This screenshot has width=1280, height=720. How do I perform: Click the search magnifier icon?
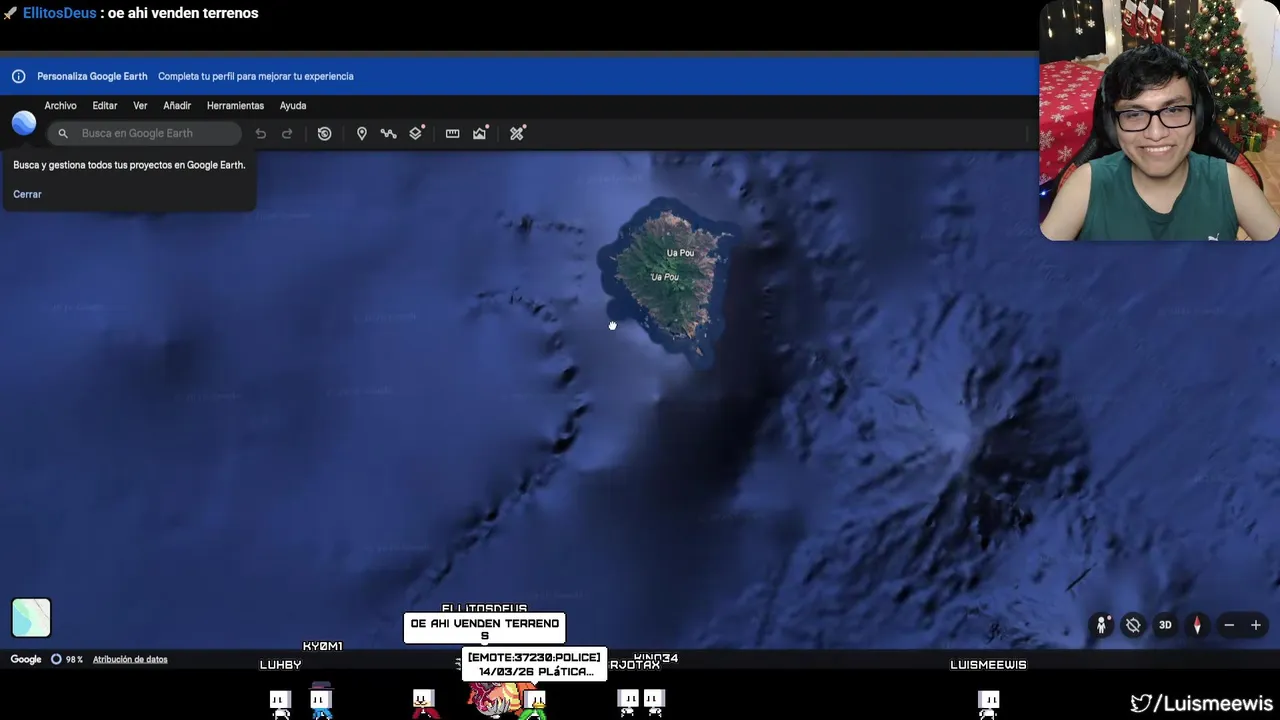(63, 133)
